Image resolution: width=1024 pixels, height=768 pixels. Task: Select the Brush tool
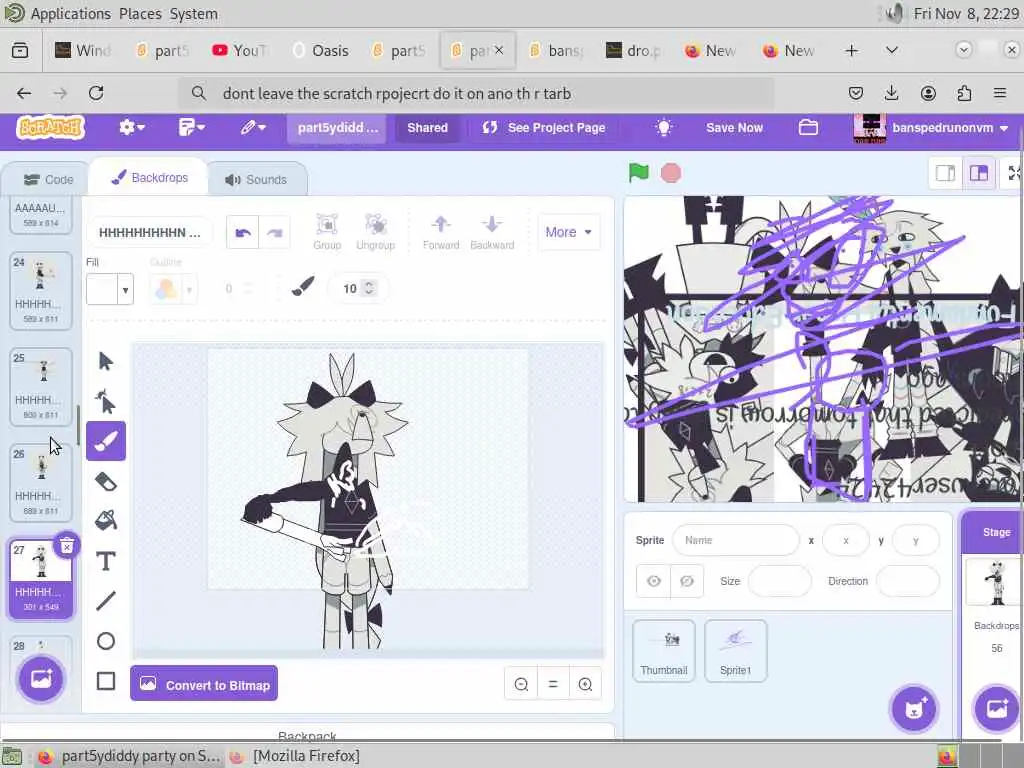(x=106, y=441)
